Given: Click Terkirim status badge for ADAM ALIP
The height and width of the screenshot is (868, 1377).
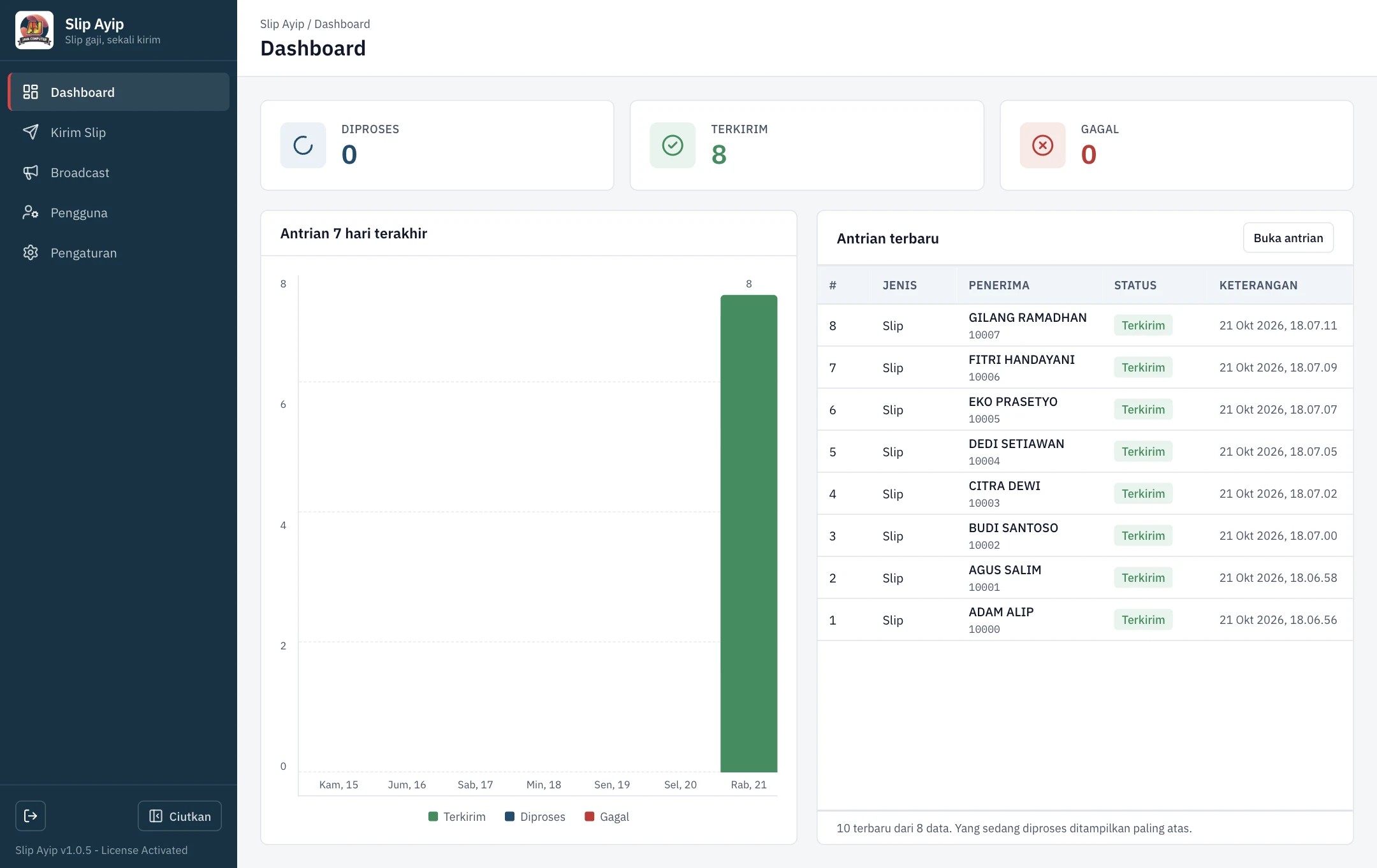Looking at the screenshot, I should (x=1143, y=619).
